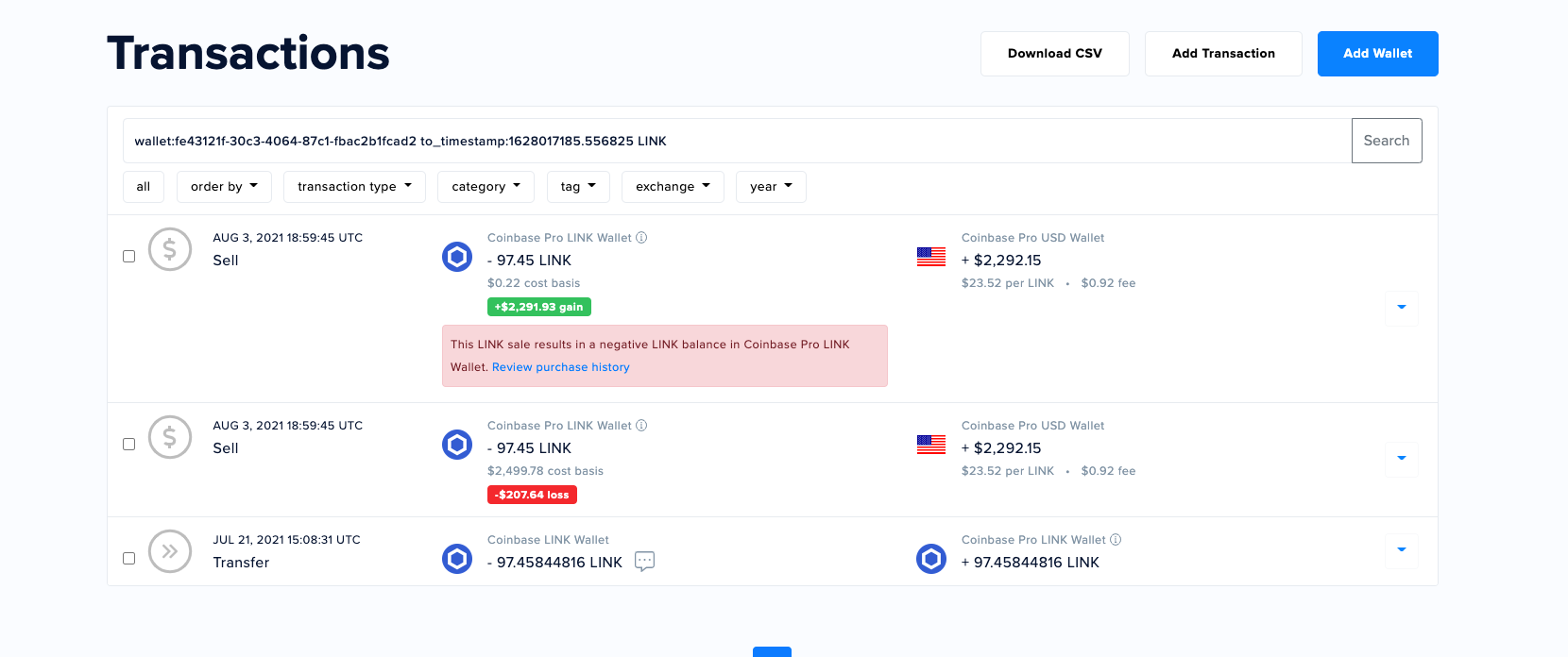Open the year filter dropdown
This screenshot has height=657, width=1568.
pos(771,187)
